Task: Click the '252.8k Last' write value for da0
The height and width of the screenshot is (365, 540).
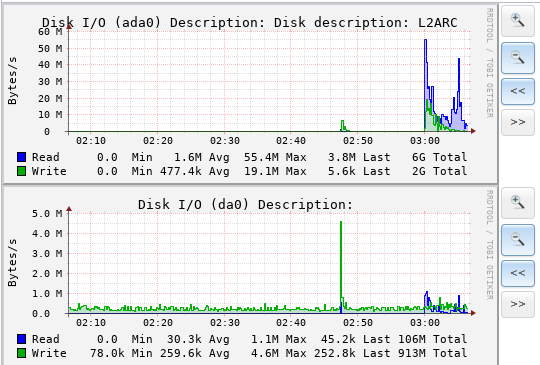Action: (x=352, y=353)
